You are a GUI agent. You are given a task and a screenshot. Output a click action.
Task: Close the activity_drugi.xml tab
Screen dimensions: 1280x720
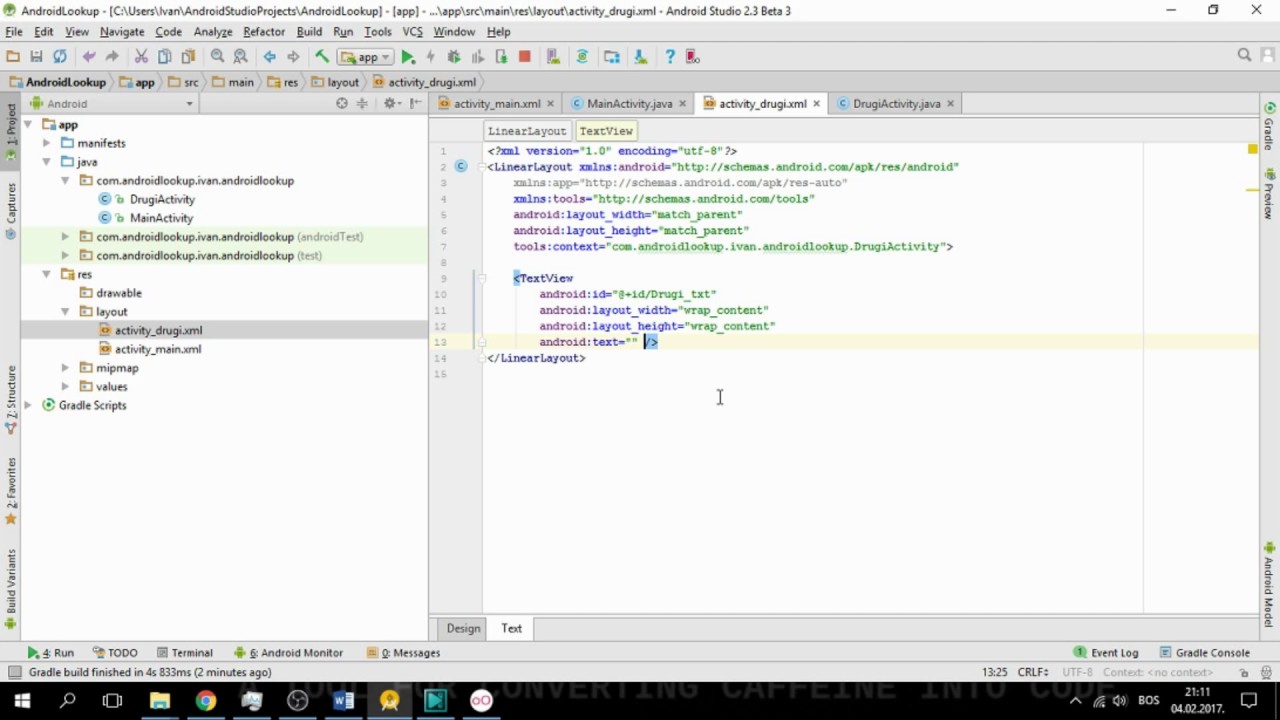pos(817,104)
